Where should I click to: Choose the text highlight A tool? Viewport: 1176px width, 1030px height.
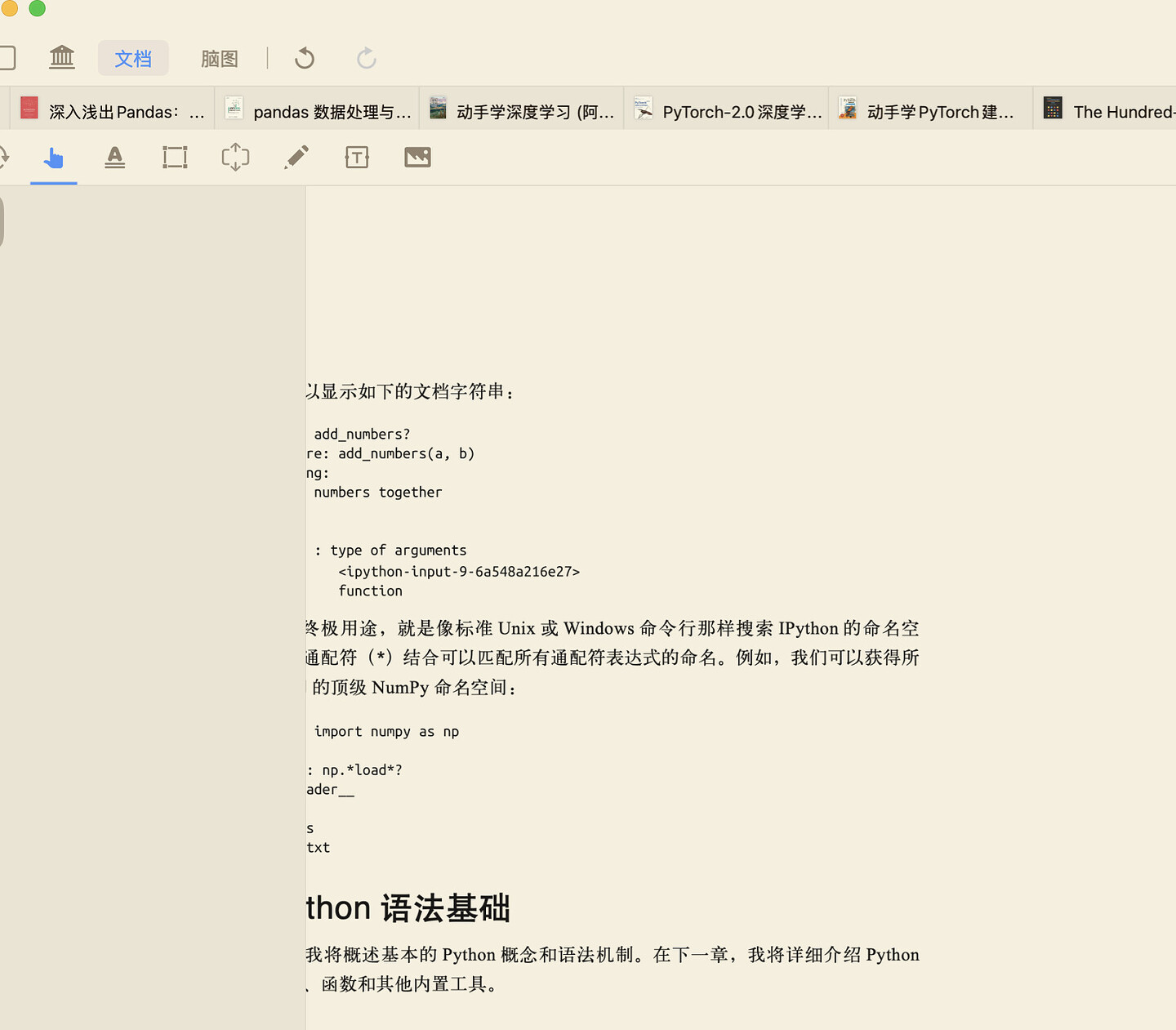point(115,157)
